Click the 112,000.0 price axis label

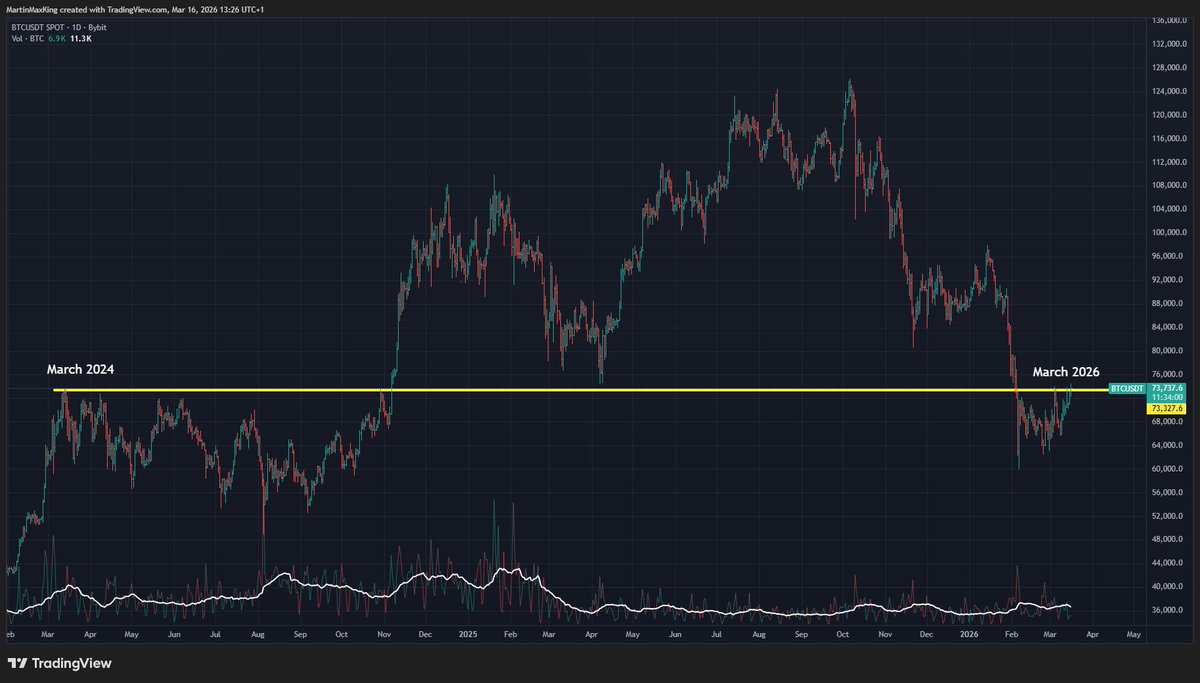coord(1168,162)
